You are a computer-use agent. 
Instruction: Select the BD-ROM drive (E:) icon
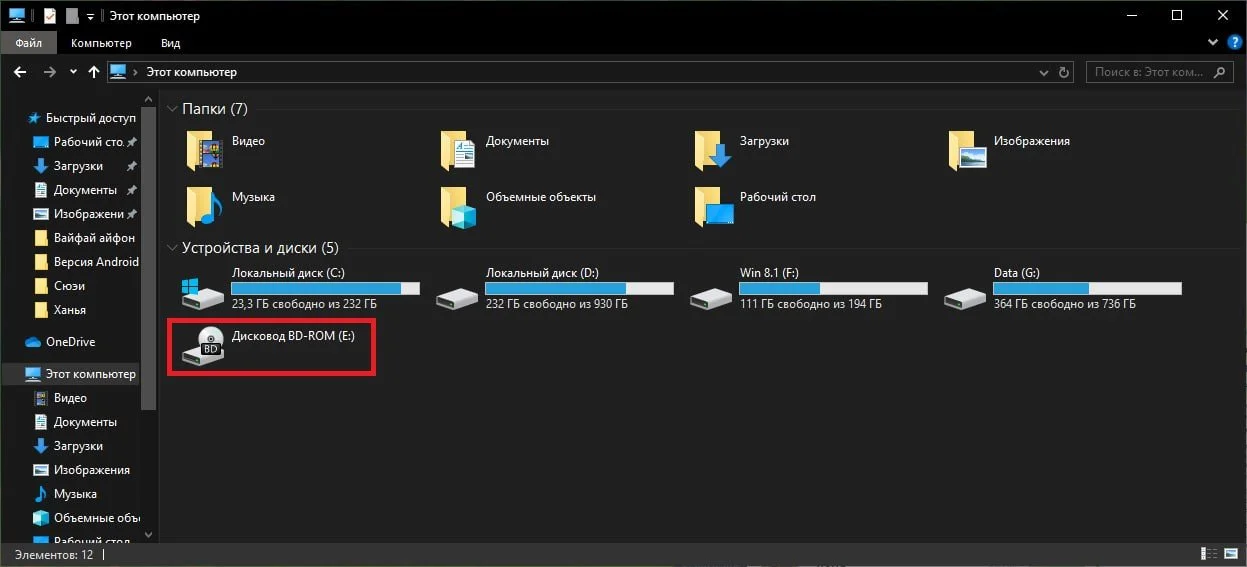coord(204,347)
